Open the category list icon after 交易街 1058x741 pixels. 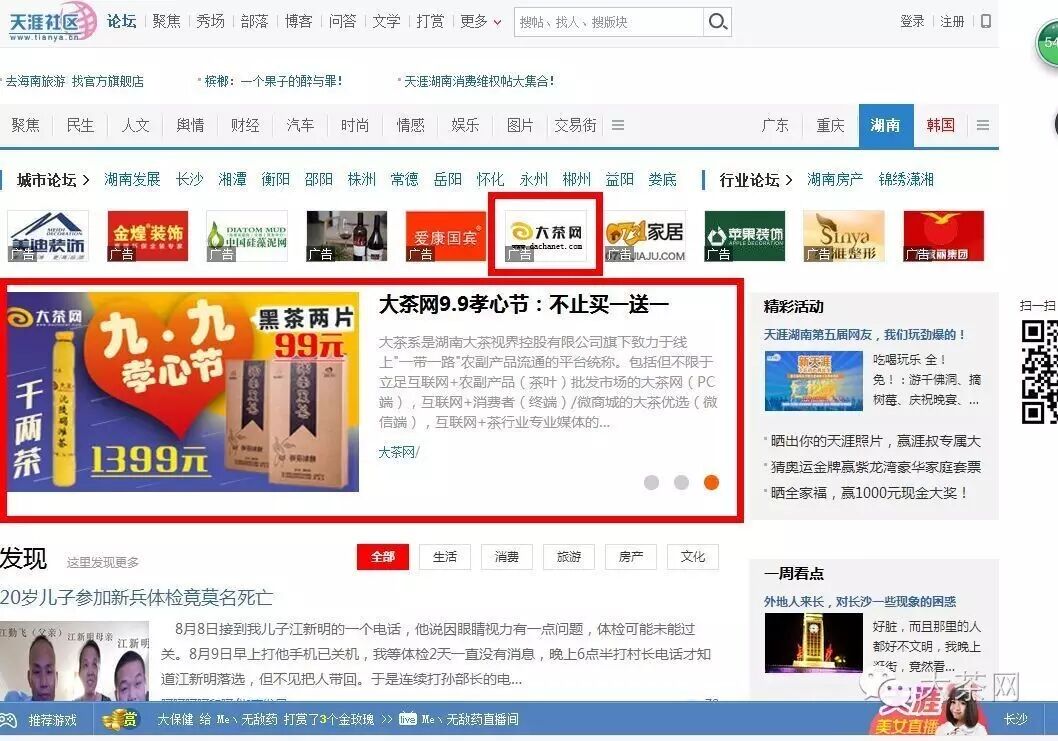click(617, 126)
